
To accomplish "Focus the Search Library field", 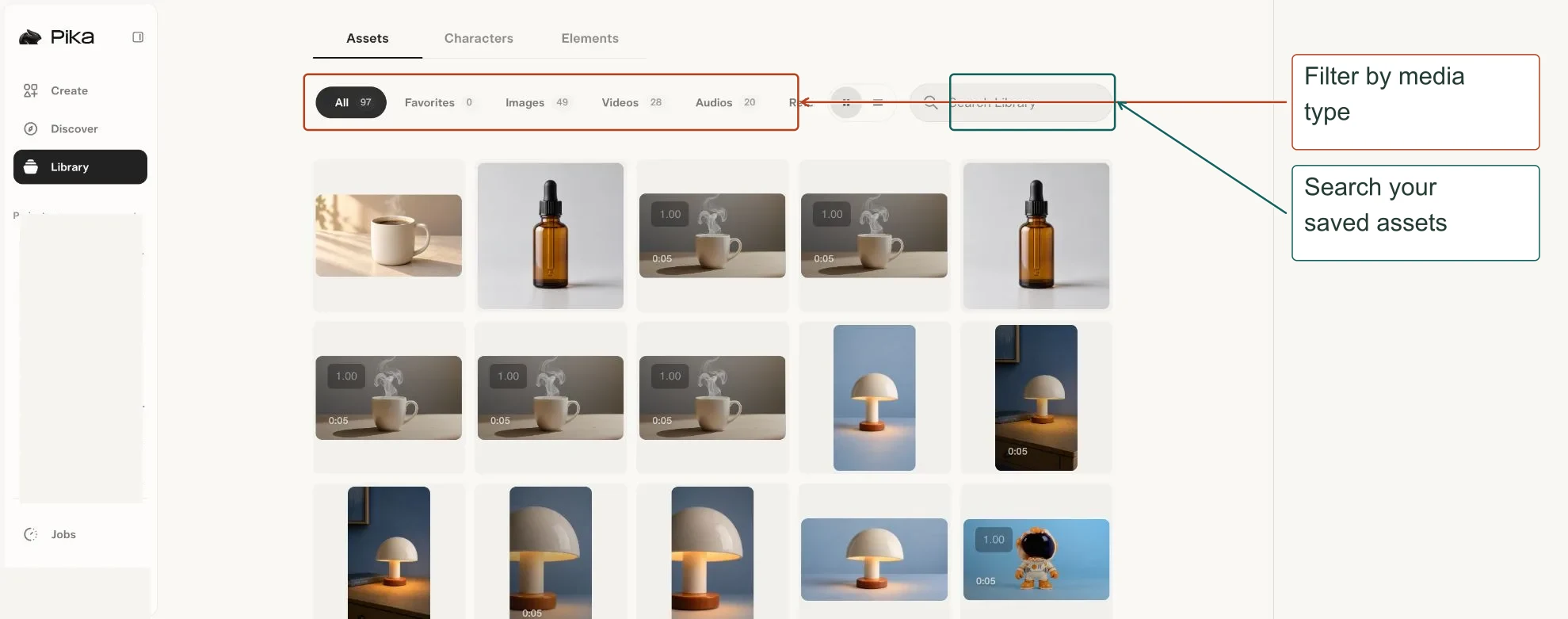I will point(1011,102).
